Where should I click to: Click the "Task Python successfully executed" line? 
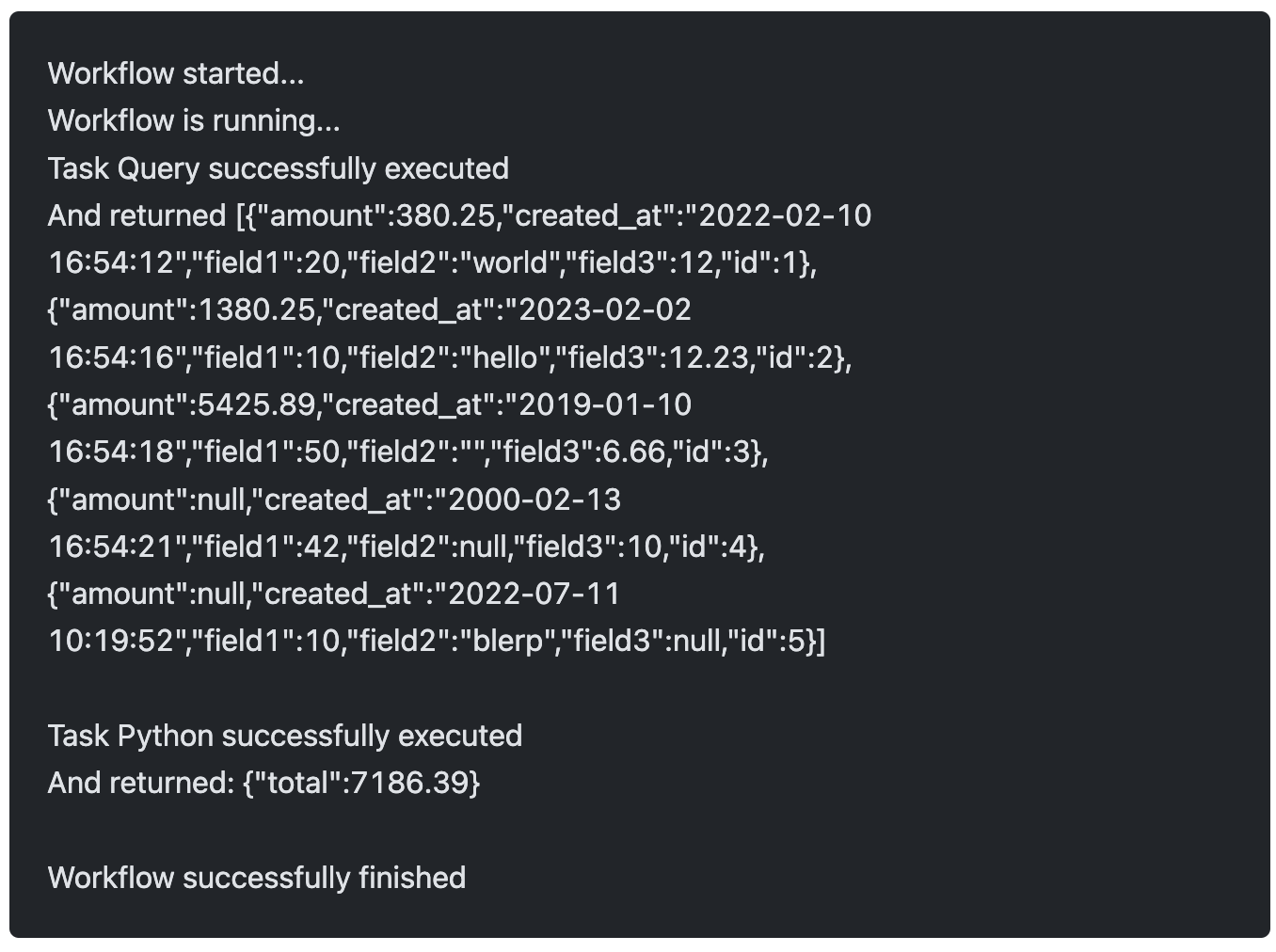pos(285,736)
